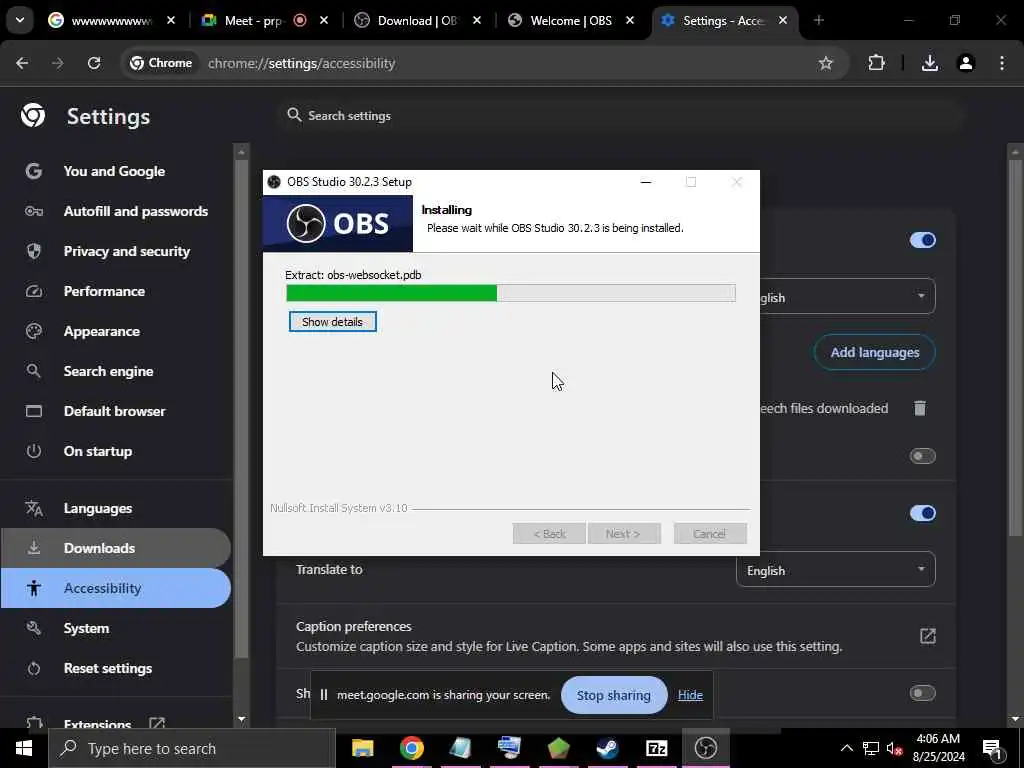This screenshot has width=1024, height=768.
Task: Open You and Google settings
Action: click(114, 171)
